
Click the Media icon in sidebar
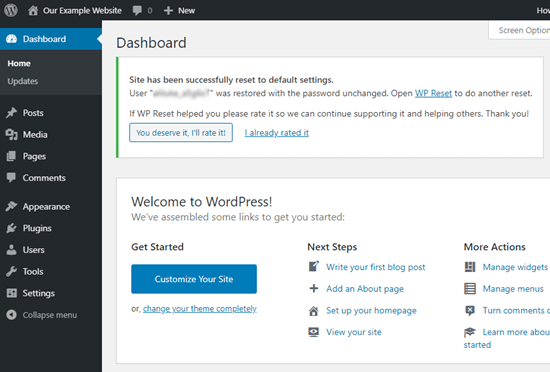tap(11, 135)
